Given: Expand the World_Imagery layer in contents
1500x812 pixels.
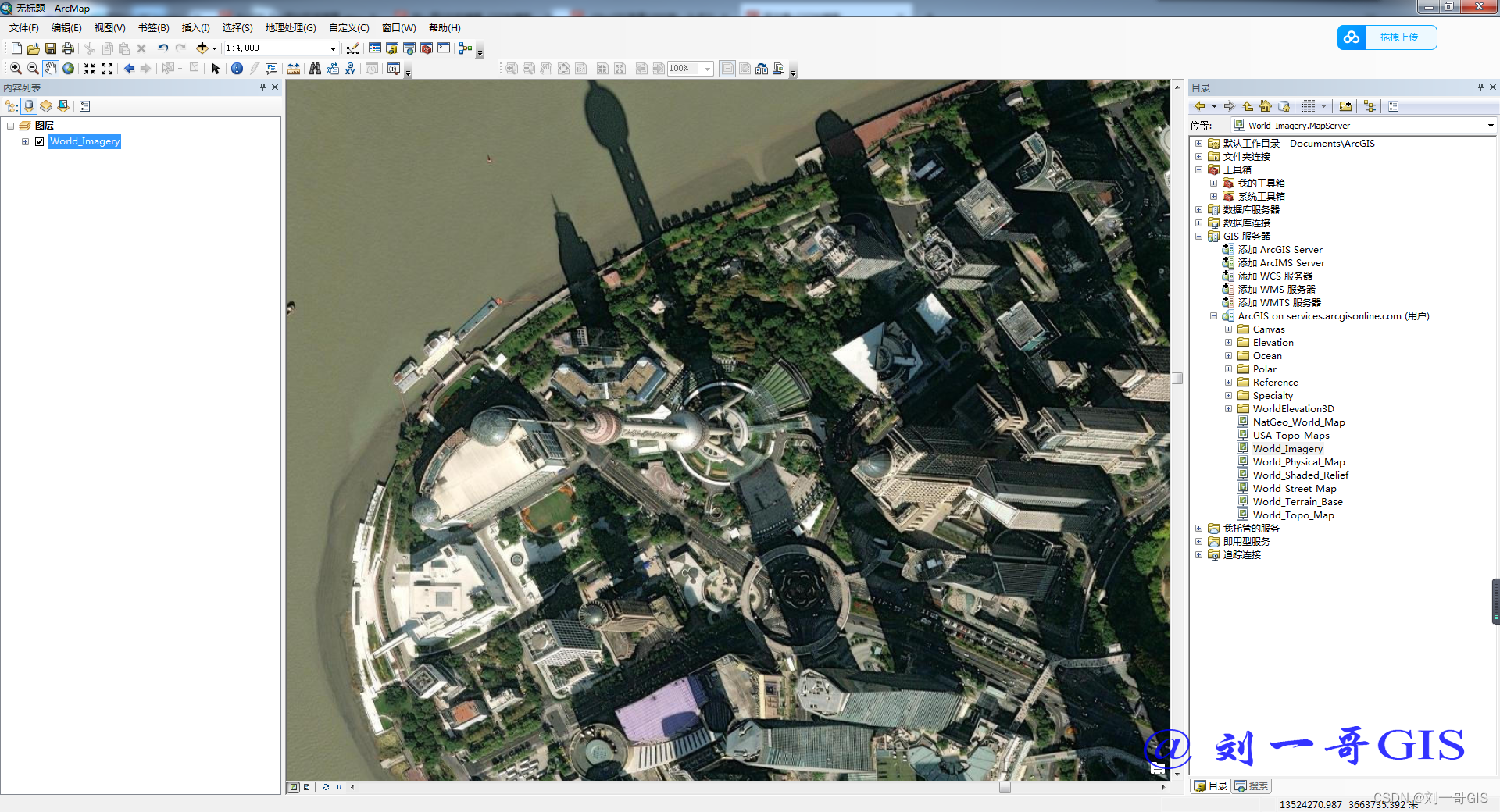Looking at the screenshot, I should tap(25, 141).
